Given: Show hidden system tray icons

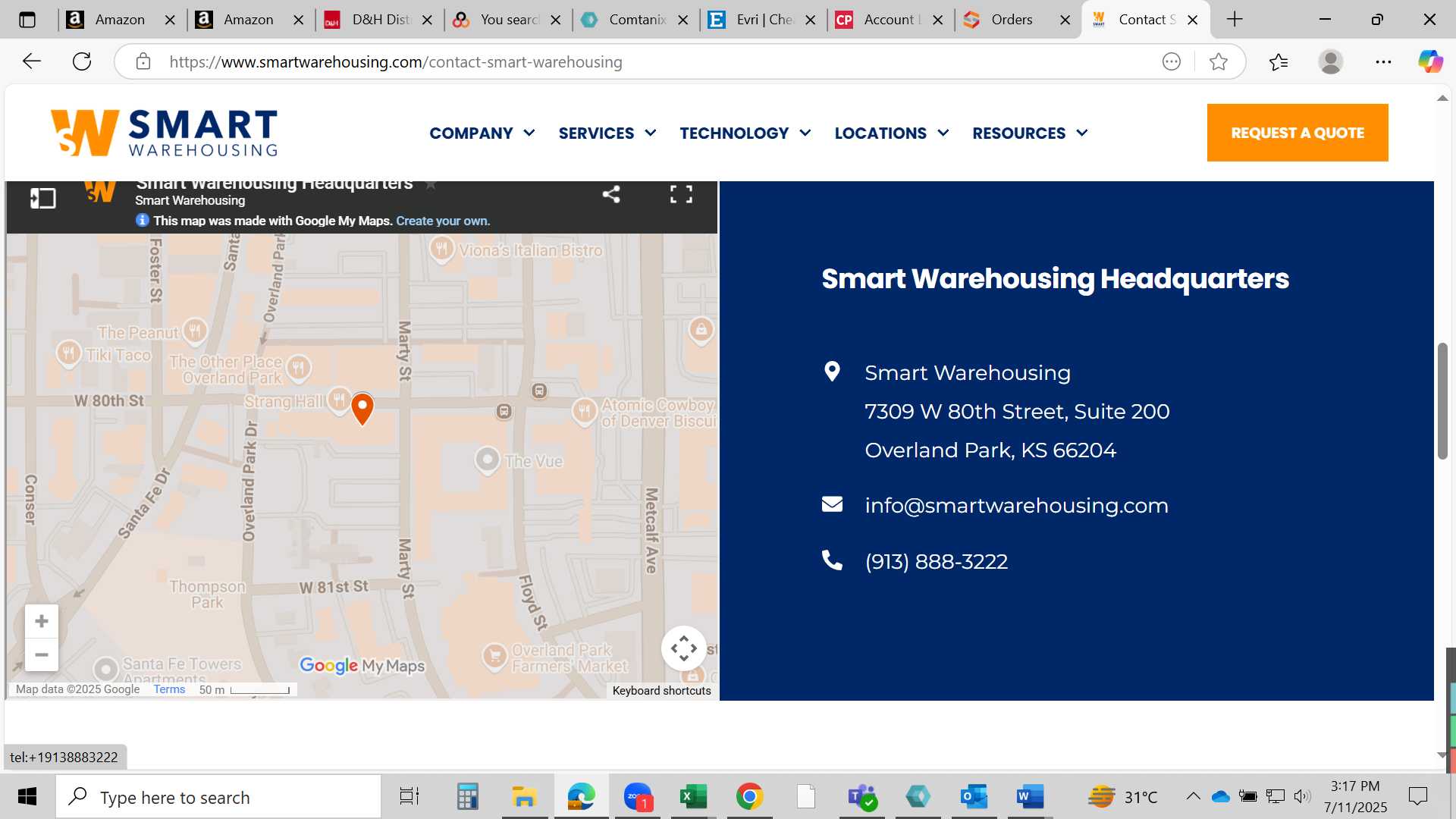Looking at the screenshot, I should [1193, 796].
